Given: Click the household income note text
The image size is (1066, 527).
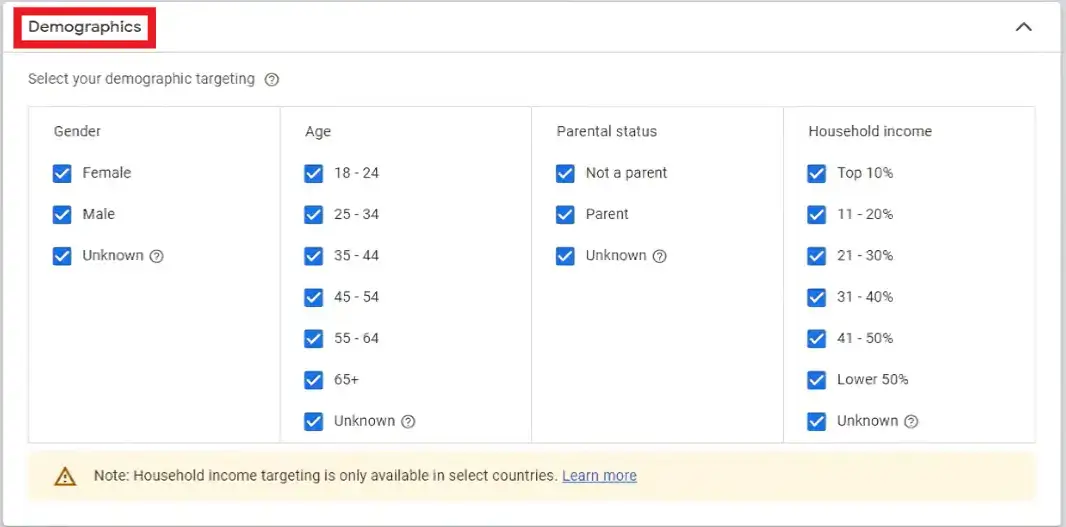Looking at the screenshot, I should 326,476.
